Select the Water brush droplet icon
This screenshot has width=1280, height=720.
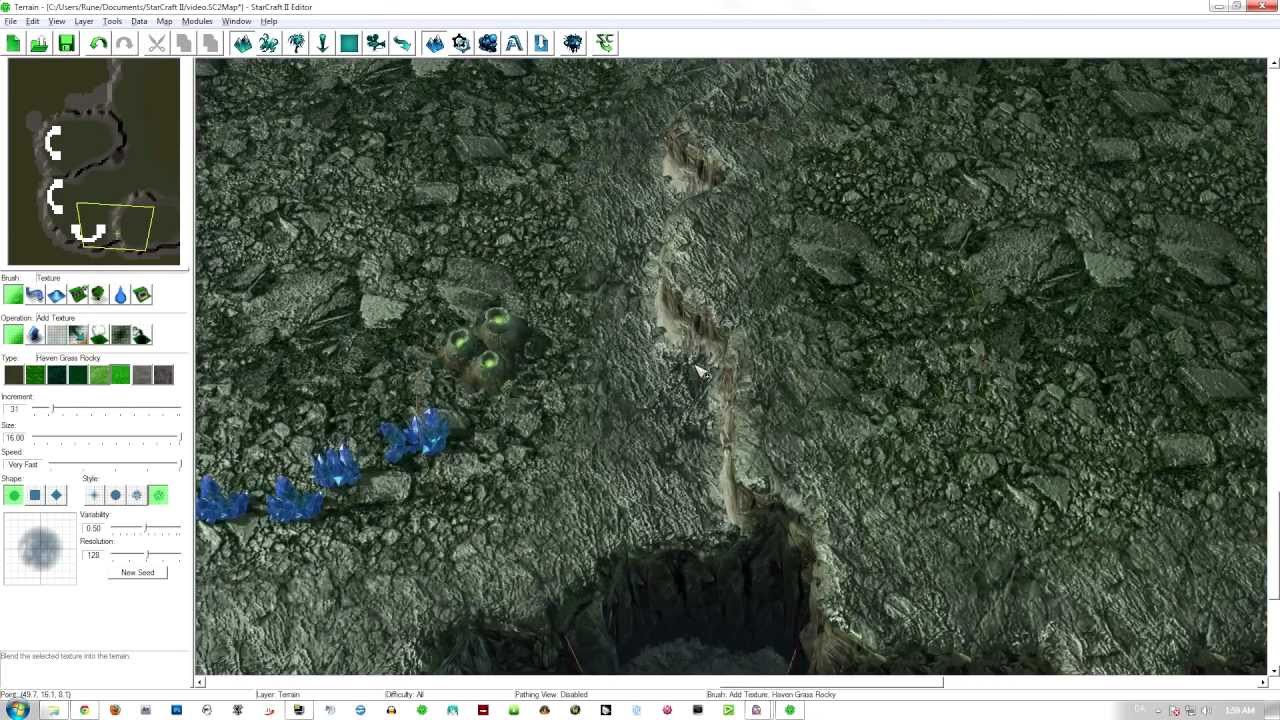(120, 294)
